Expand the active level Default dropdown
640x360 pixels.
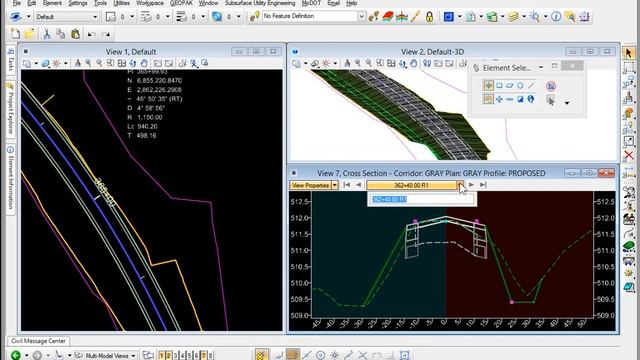[x=95, y=17]
